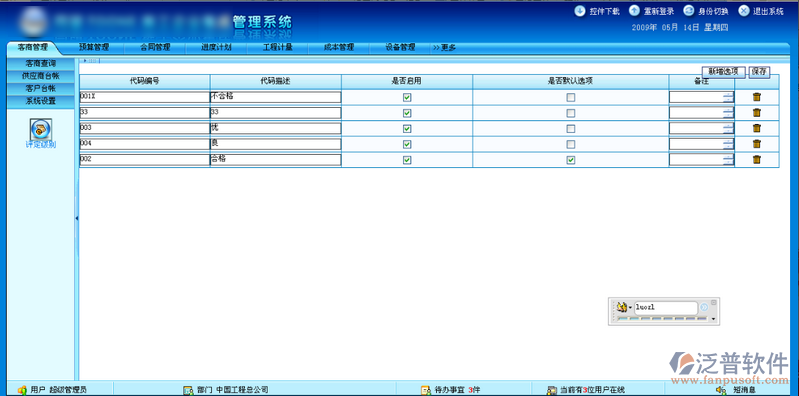799x396 pixels.
Task: Click the 控件下载 download icon
Action: point(580,11)
